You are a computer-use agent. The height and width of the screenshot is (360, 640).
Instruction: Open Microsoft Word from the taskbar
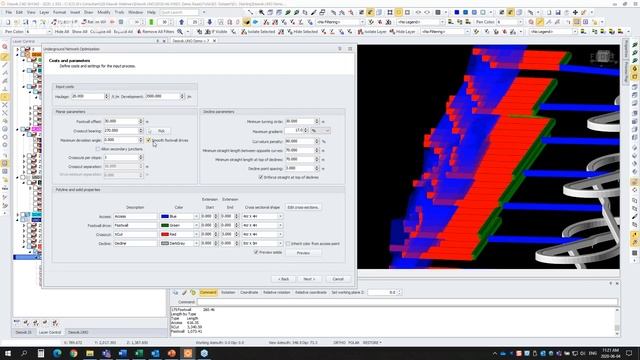pyautogui.click(x=122, y=353)
